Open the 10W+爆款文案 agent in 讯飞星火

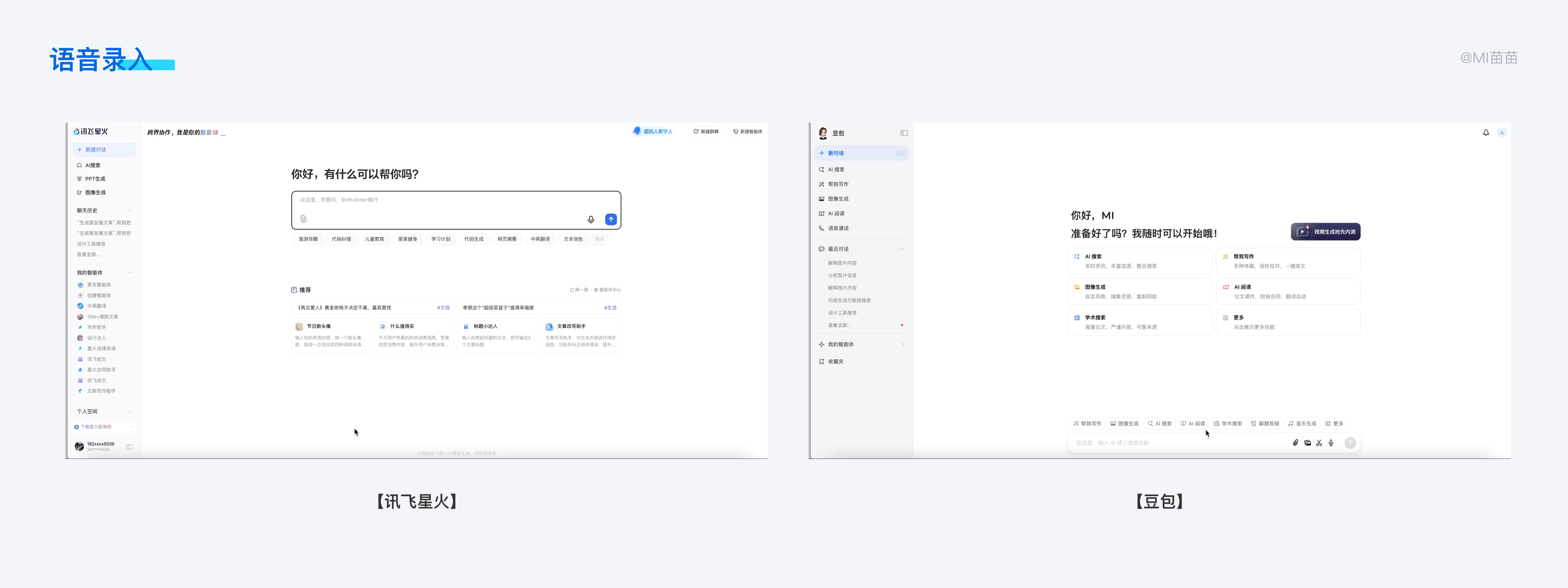[98, 316]
